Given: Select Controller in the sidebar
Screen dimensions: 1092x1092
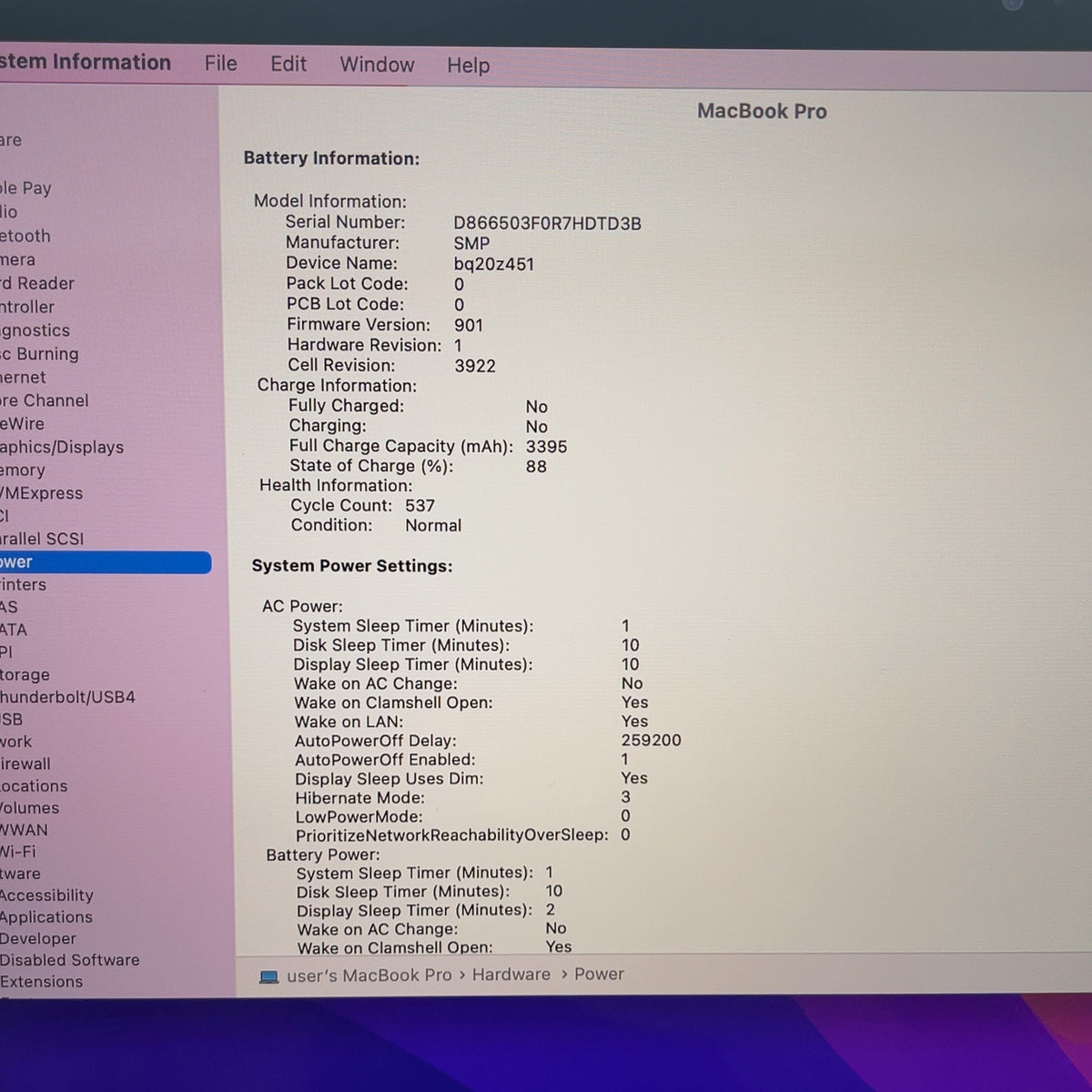Looking at the screenshot, I should (27, 307).
